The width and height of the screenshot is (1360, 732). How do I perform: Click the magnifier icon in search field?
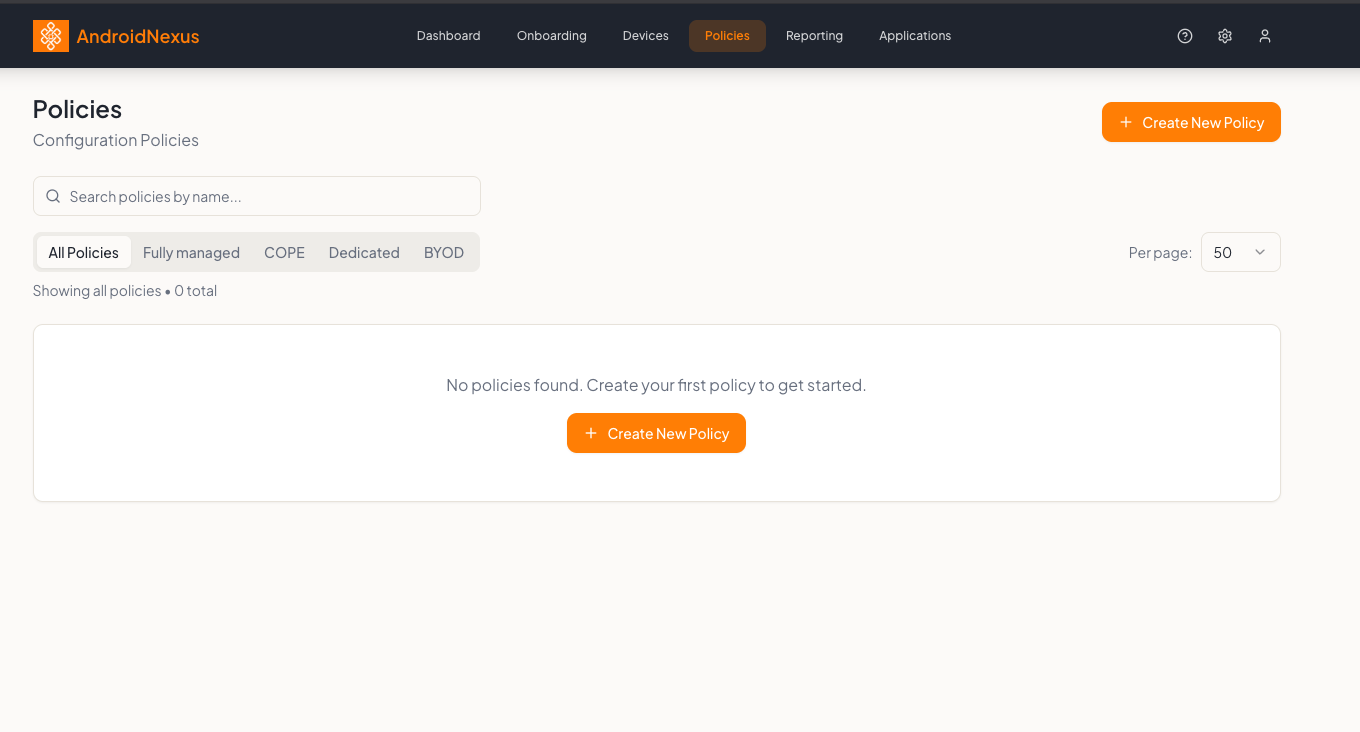54,197
